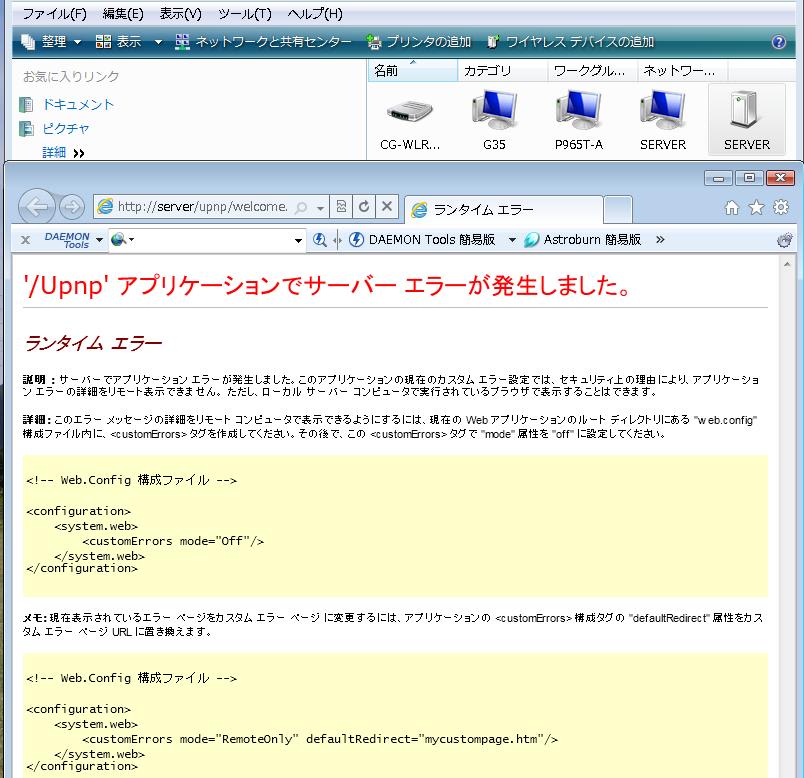Go back in the Internet Explorer window
This screenshot has height=778, width=804.
[x=36, y=207]
